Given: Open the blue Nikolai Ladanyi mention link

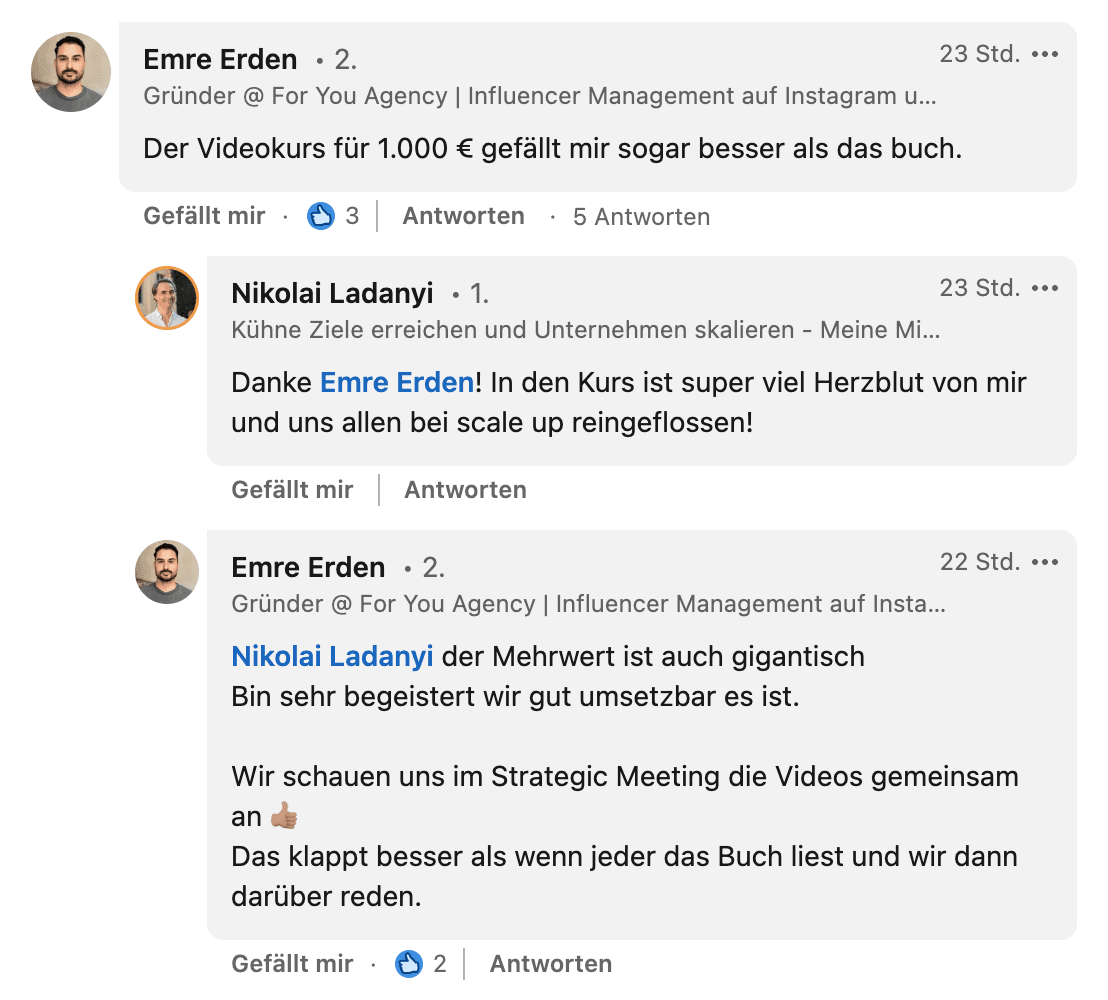Looking at the screenshot, I should [x=332, y=657].
